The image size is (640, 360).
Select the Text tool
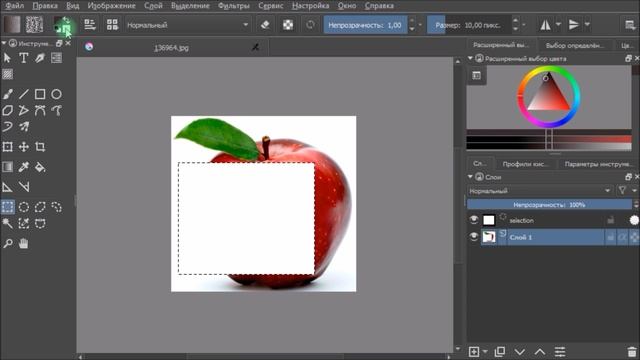(24, 58)
